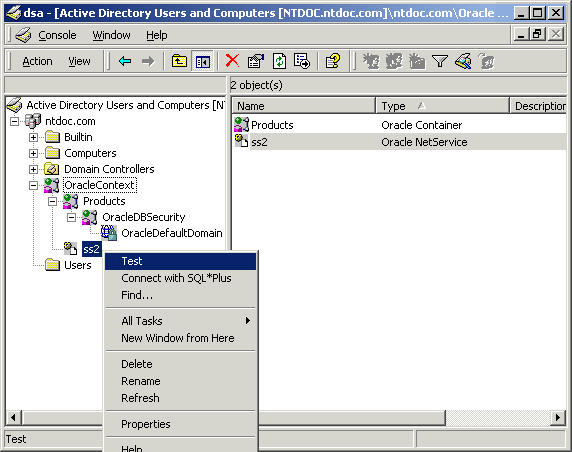Screen dimensions: 572x452
Task: Open the Help menu in menu bar
Action: pos(157,35)
